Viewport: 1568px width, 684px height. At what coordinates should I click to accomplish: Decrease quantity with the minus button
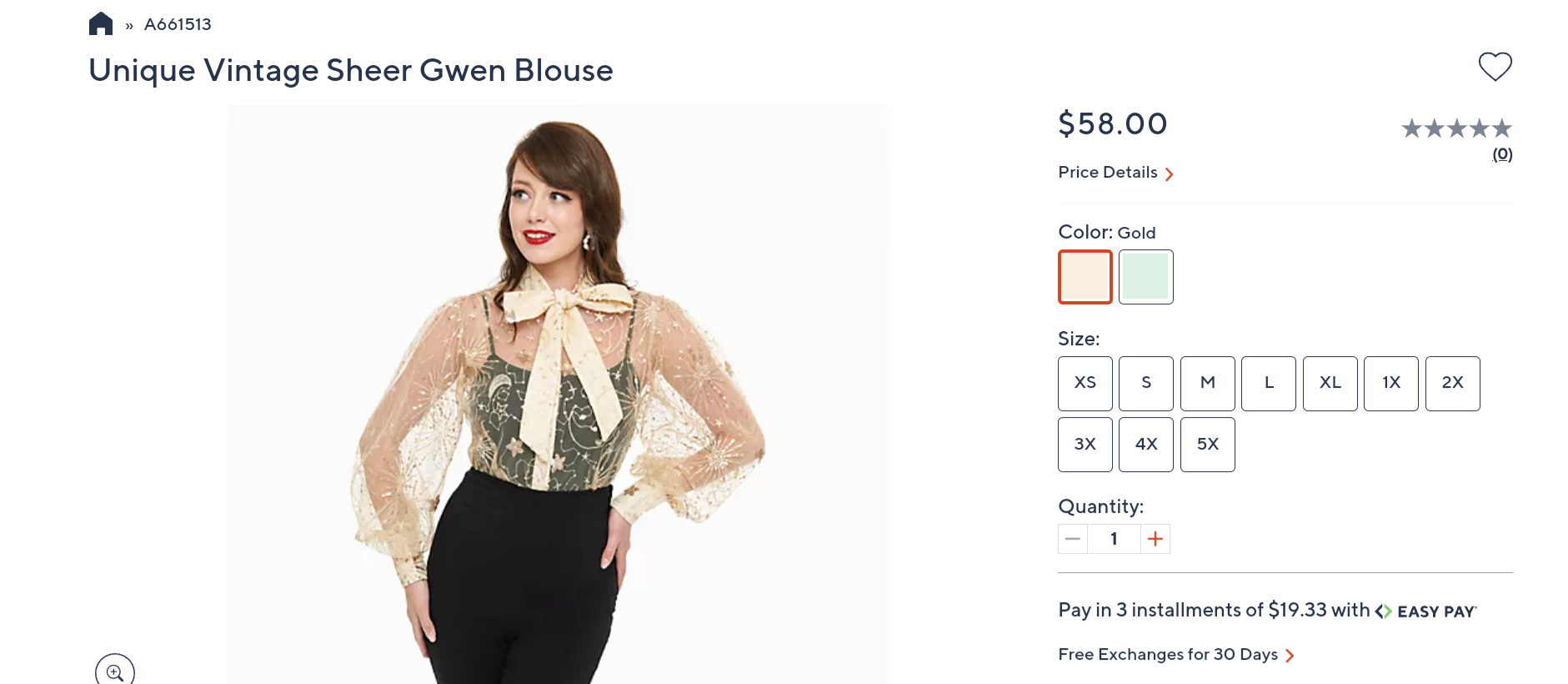click(x=1073, y=539)
